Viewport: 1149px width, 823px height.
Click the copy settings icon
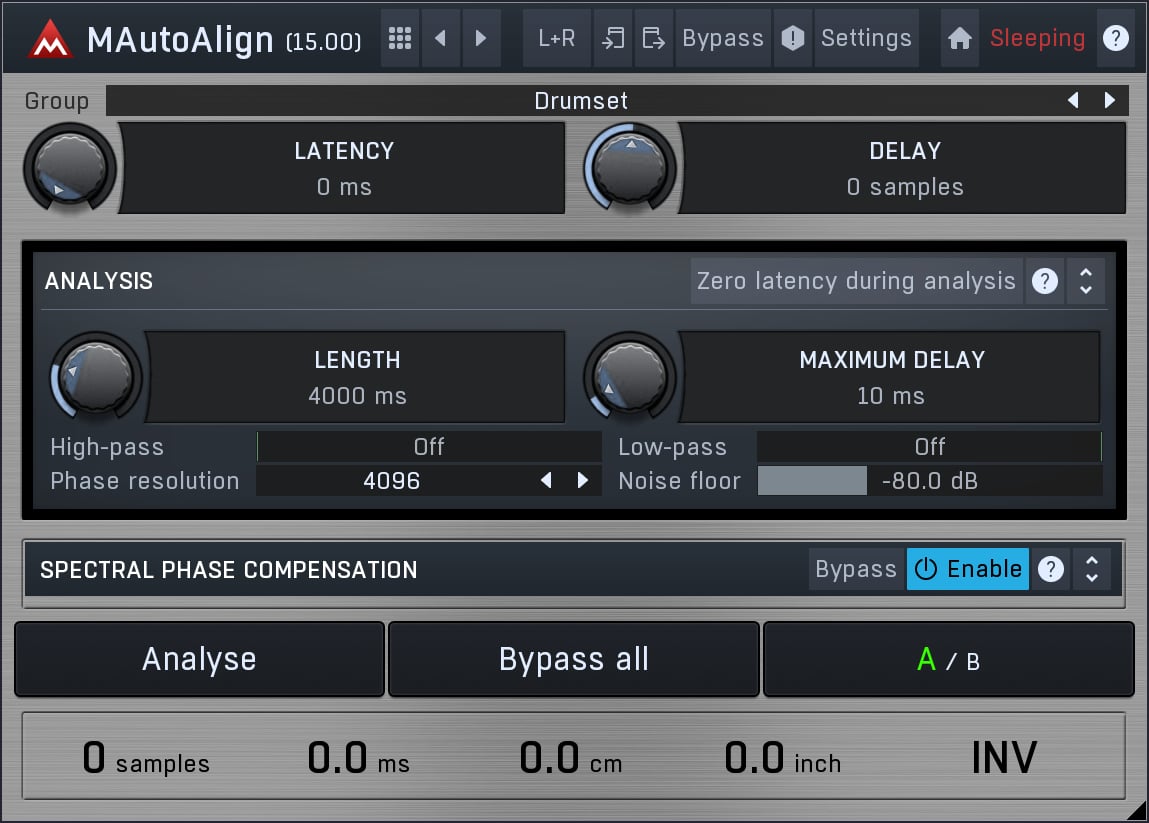coord(613,39)
